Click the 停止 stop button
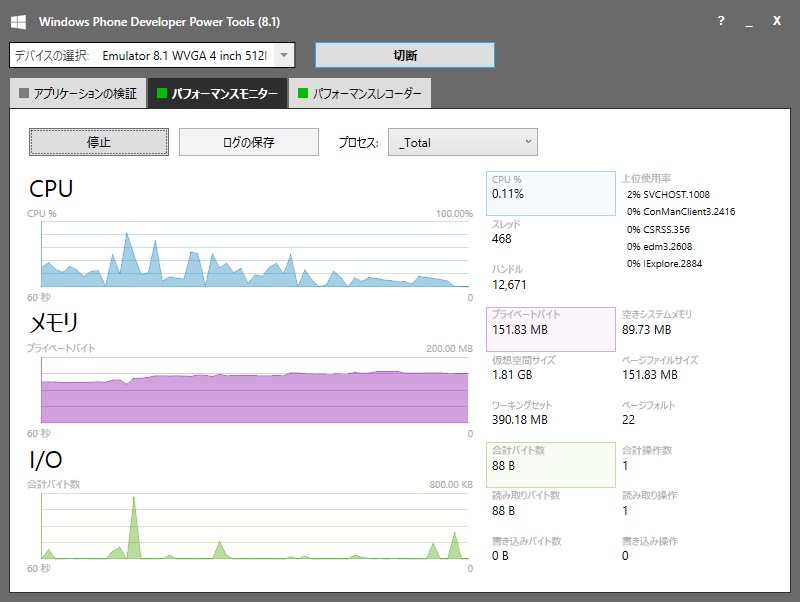Viewport: 800px width, 602px height. [x=99, y=142]
